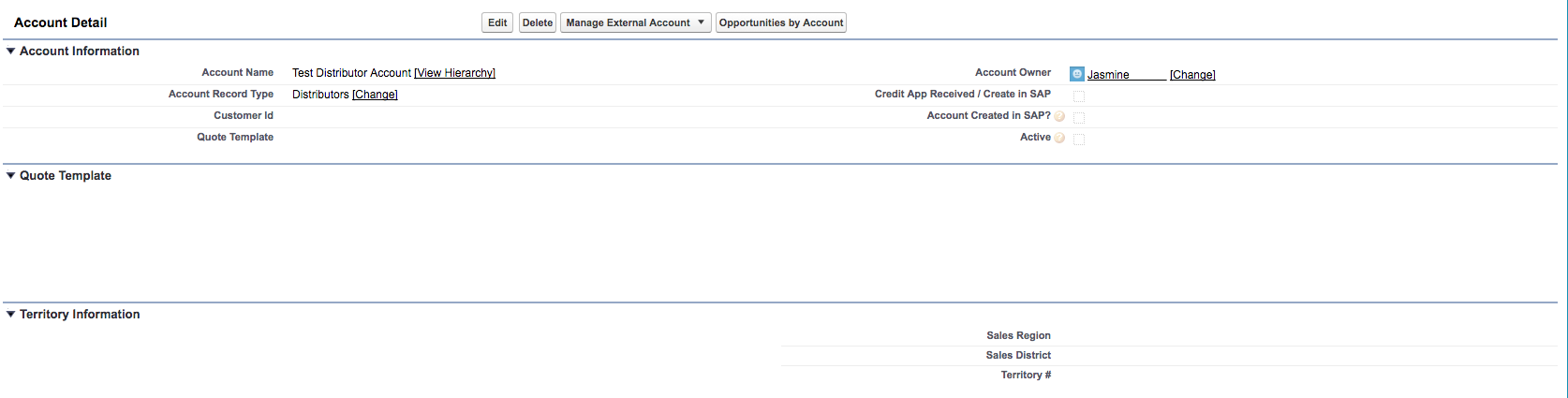Click the Test Distributor Account name text
Image resolution: width=1568 pixels, height=398 pixels.
tap(351, 73)
